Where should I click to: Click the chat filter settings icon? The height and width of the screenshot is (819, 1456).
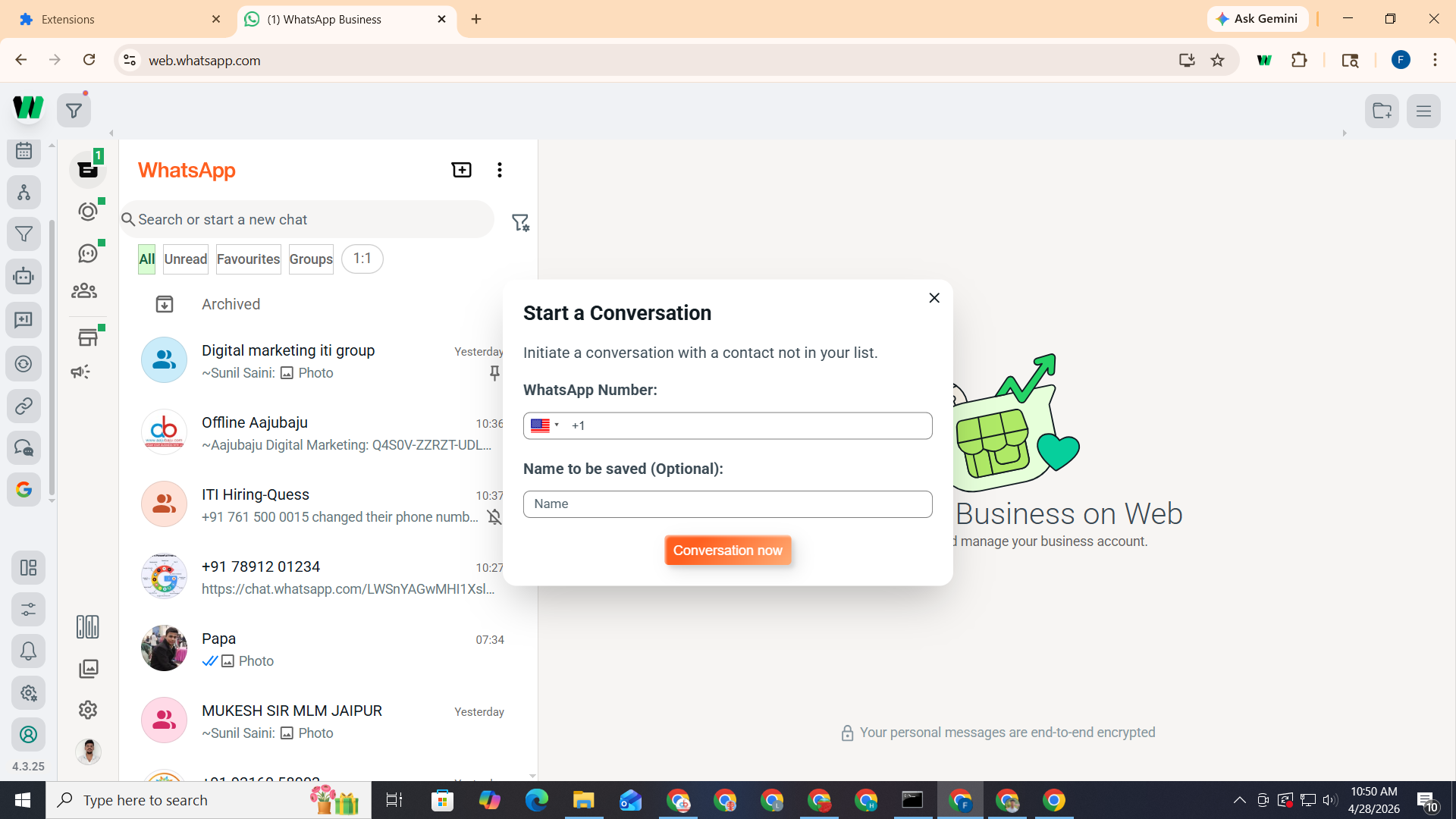pyautogui.click(x=520, y=222)
